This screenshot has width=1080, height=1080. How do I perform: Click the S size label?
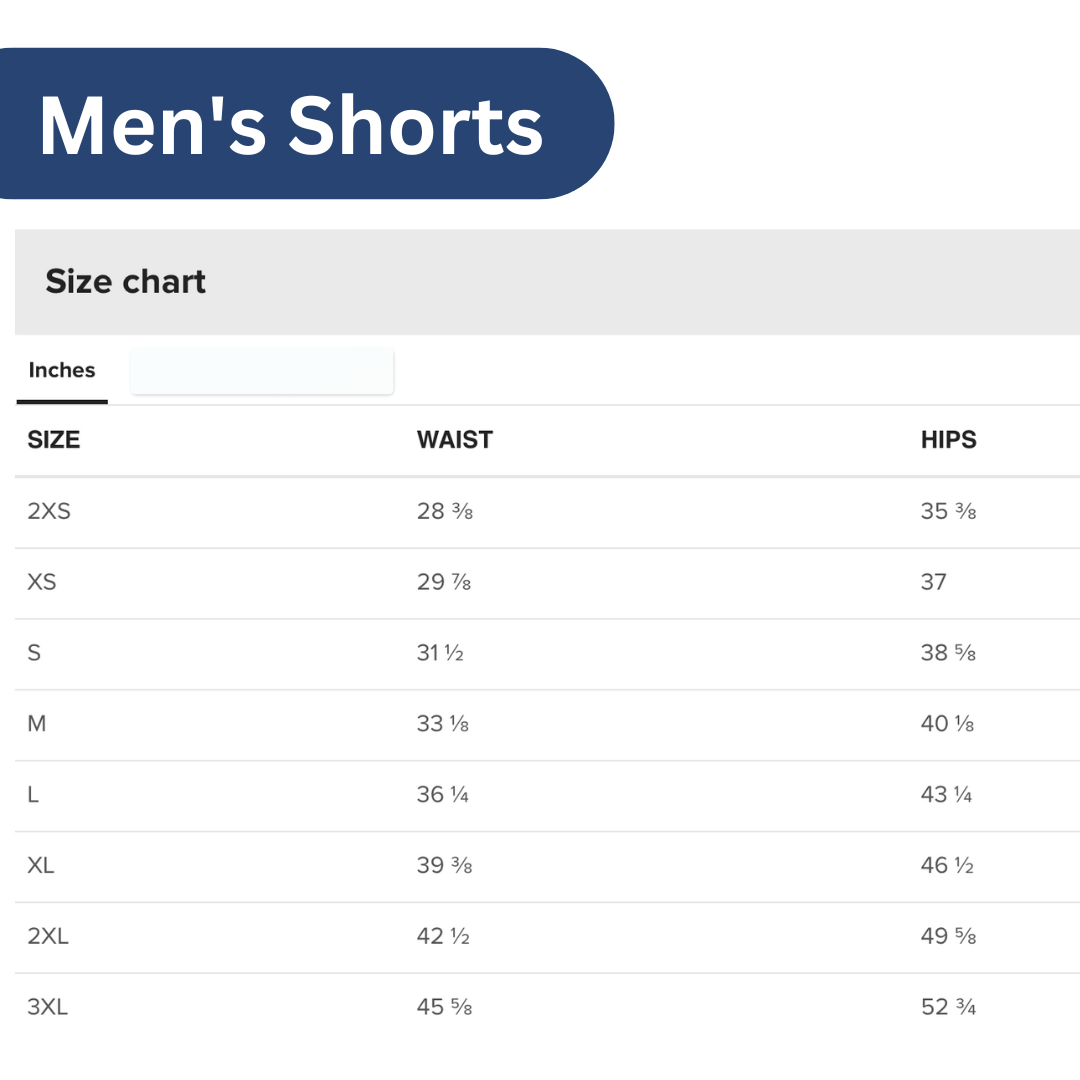coord(35,653)
